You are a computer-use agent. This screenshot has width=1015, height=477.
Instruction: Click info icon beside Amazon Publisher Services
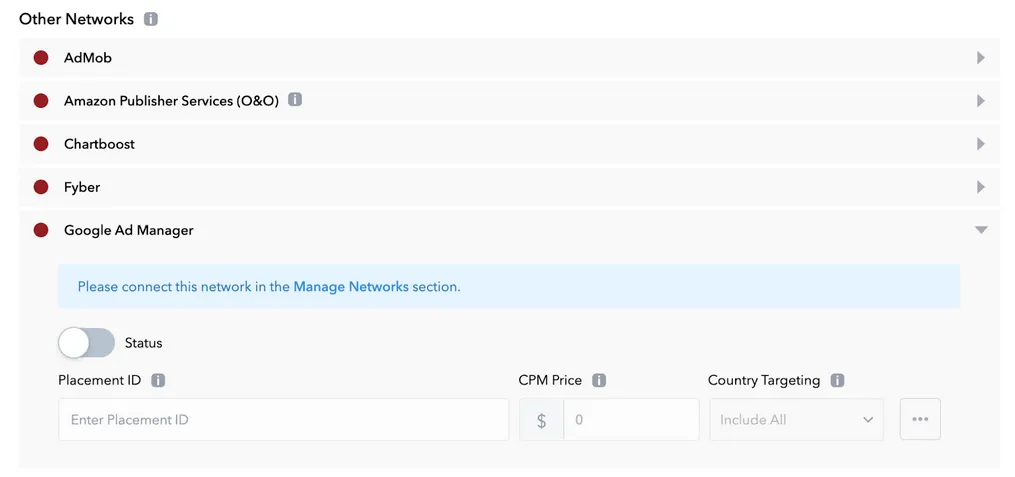pos(295,100)
